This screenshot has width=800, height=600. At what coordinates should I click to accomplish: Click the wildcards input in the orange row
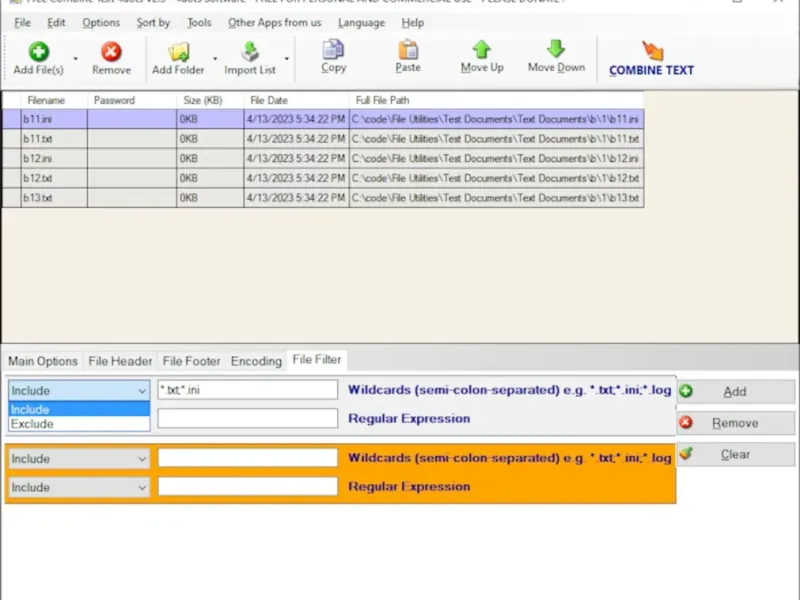click(247, 458)
